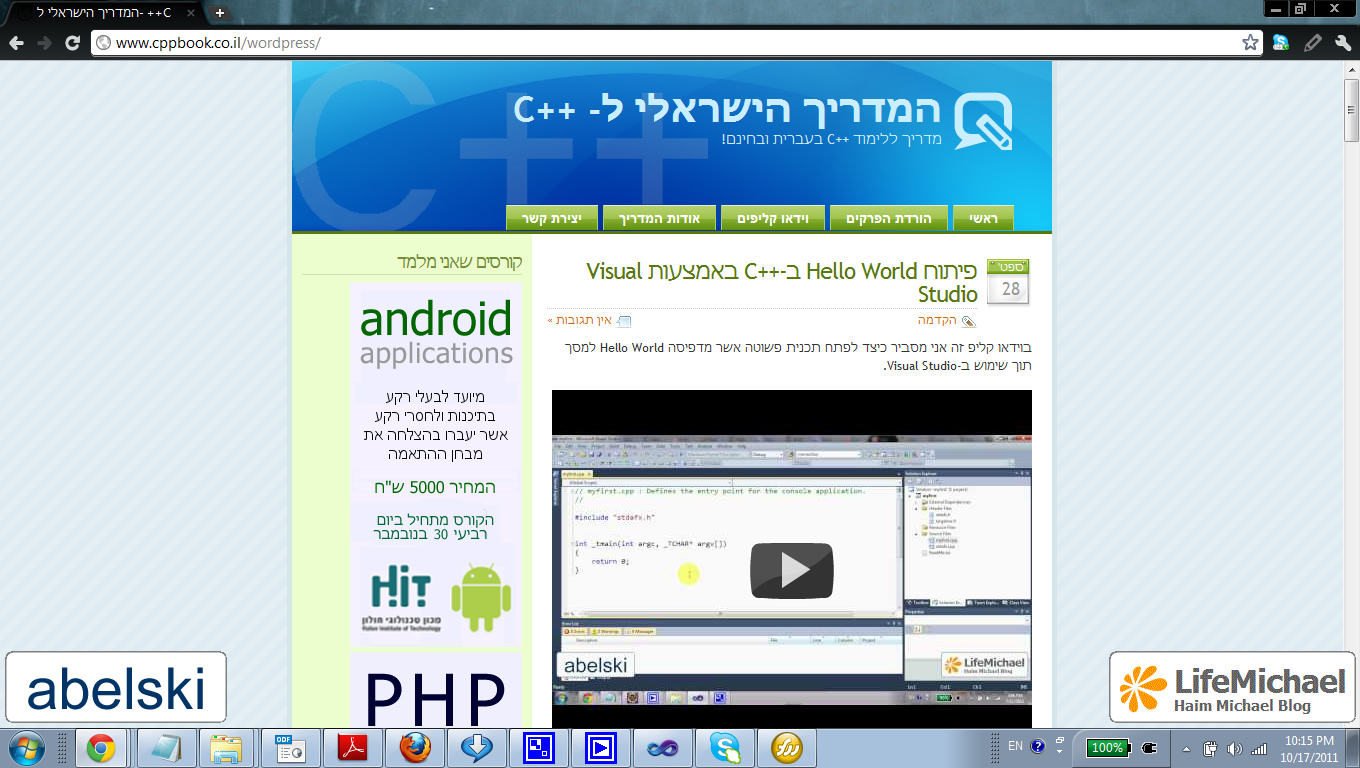Click the volume speaker tray icon

click(x=1234, y=748)
